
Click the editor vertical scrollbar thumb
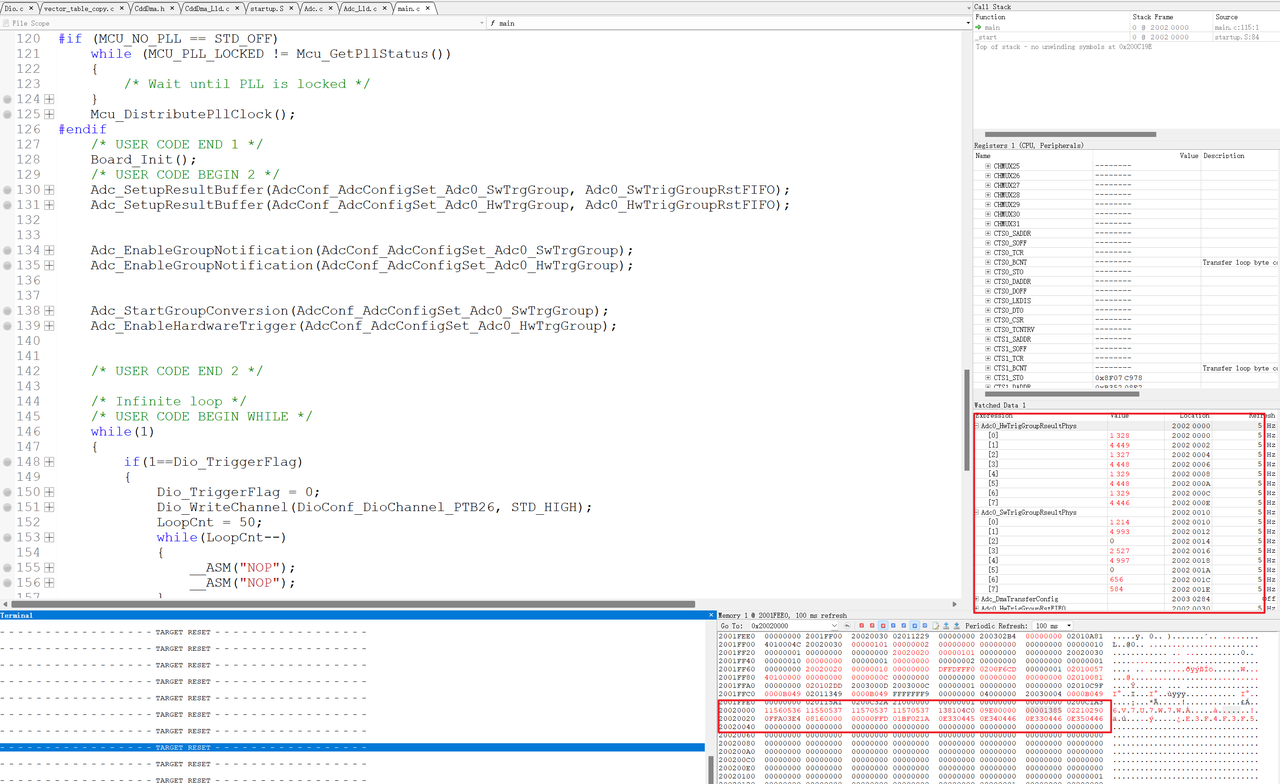point(967,419)
